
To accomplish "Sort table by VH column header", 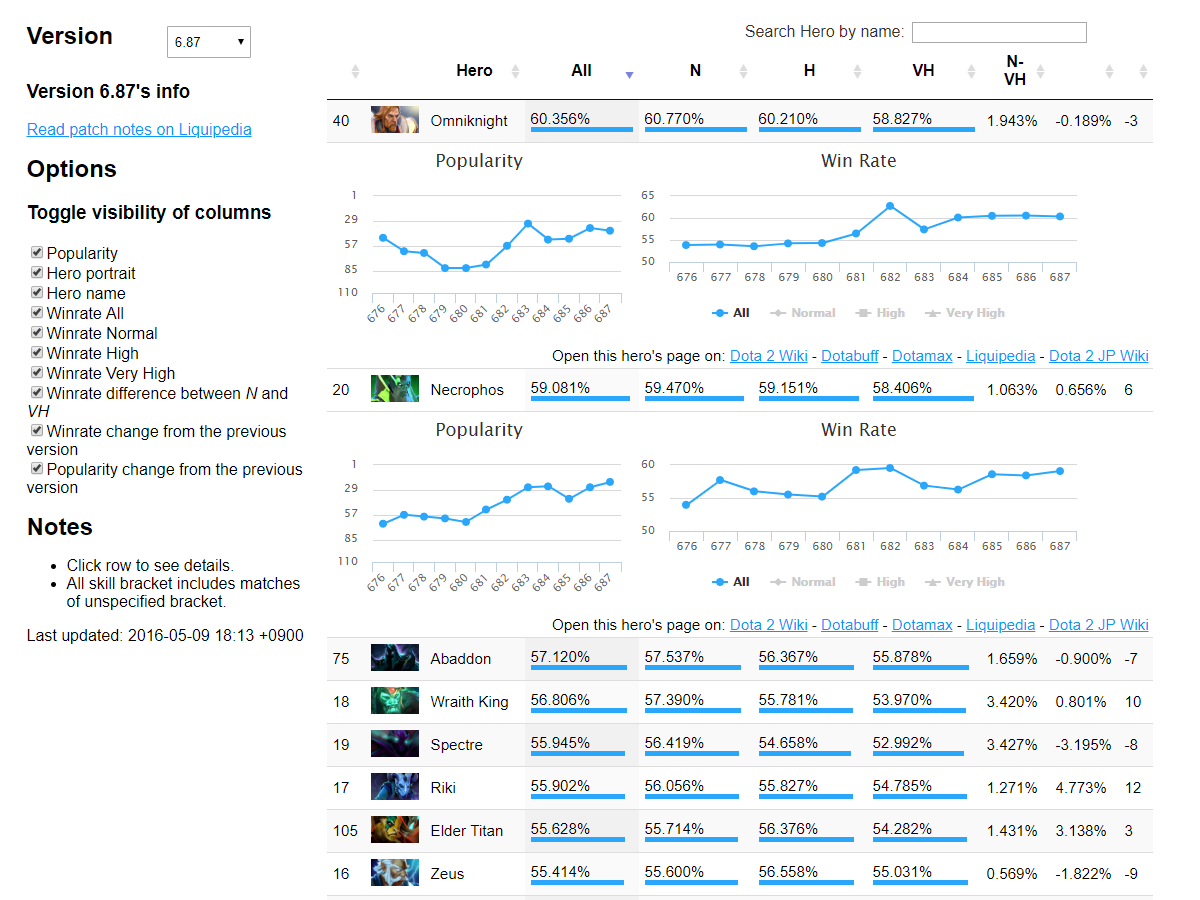I will click(x=923, y=71).
